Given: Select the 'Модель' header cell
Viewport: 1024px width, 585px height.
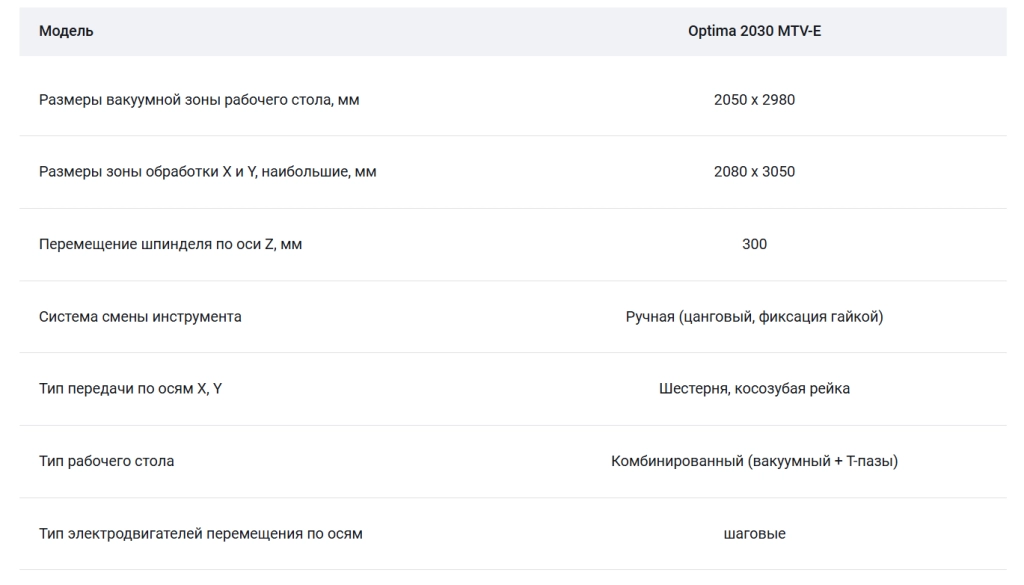Looking at the screenshot, I should pos(66,31).
